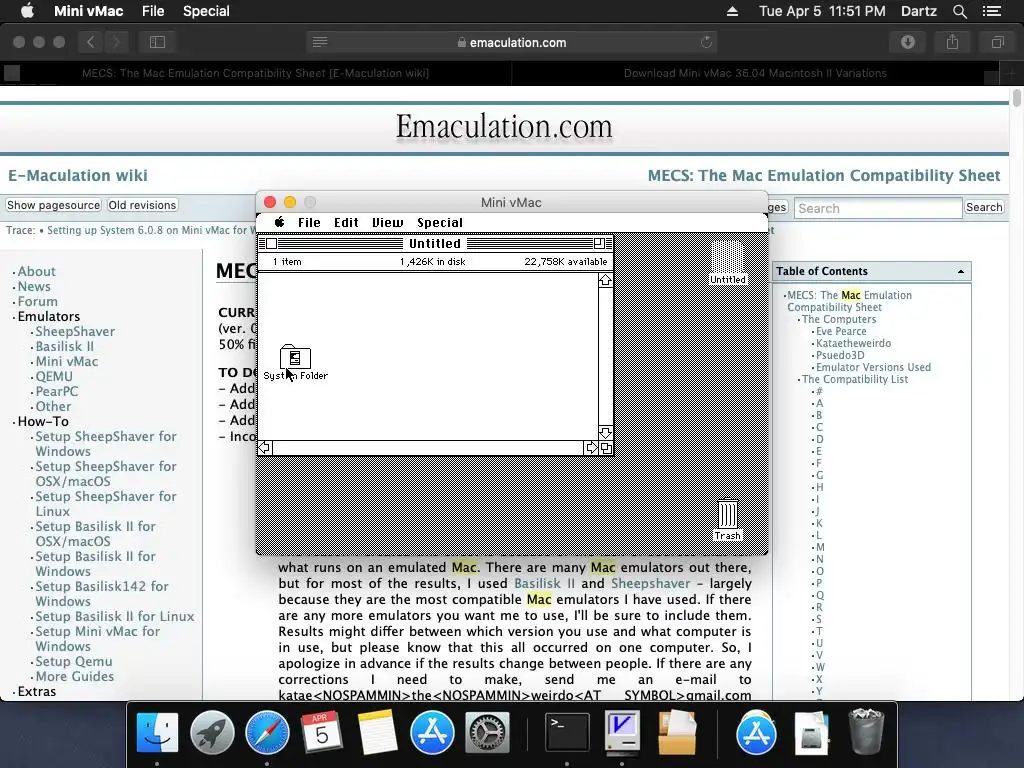
Task: Jump to Eve Pearce in Table of Contents
Action: (841, 331)
